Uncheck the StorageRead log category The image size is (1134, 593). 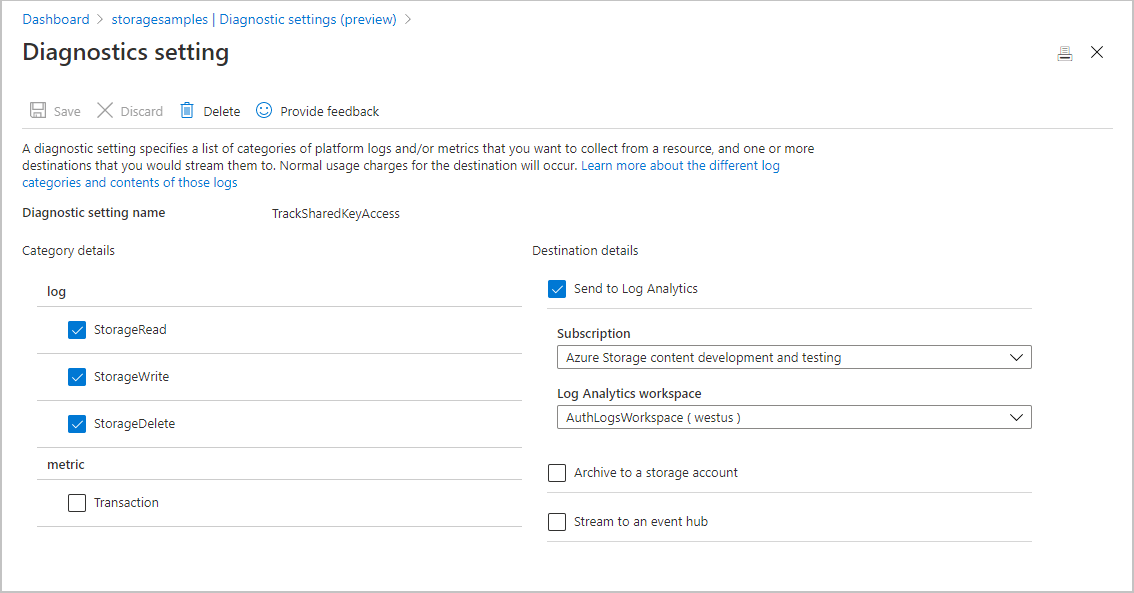coord(77,329)
